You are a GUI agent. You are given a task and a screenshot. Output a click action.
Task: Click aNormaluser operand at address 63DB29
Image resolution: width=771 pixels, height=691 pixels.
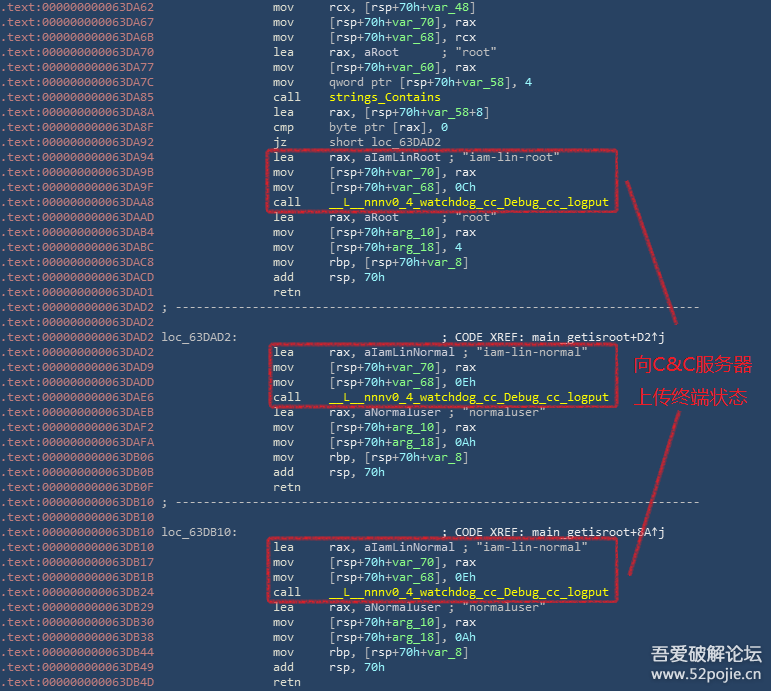(x=402, y=607)
